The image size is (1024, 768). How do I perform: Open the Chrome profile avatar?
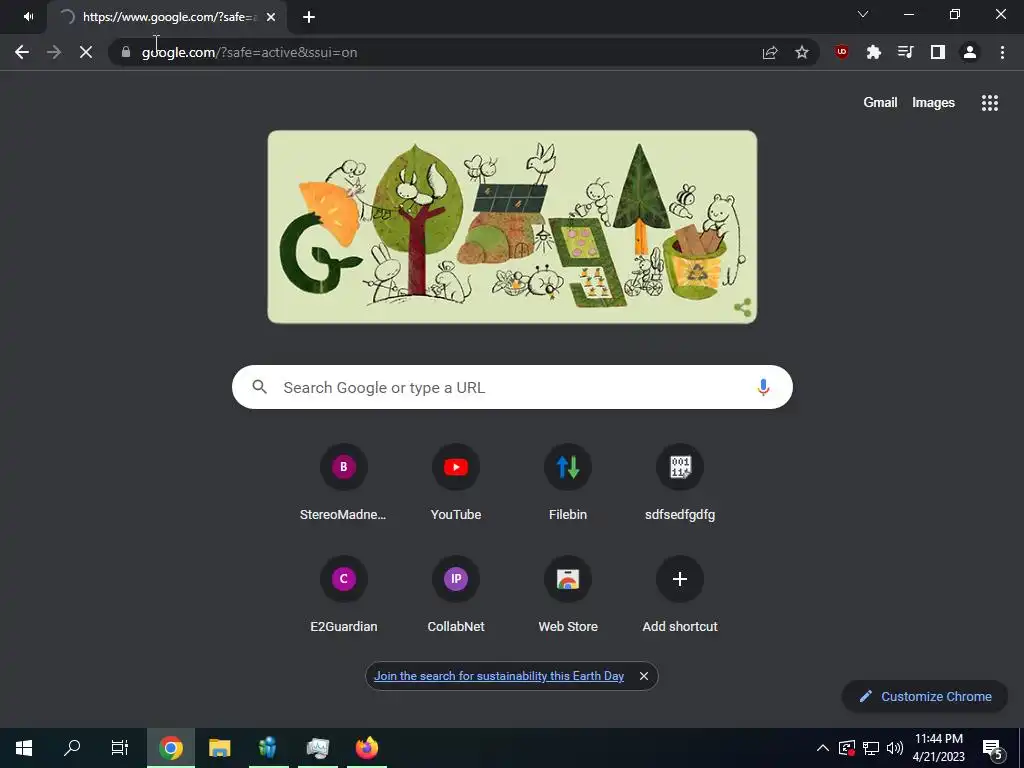coord(970,52)
